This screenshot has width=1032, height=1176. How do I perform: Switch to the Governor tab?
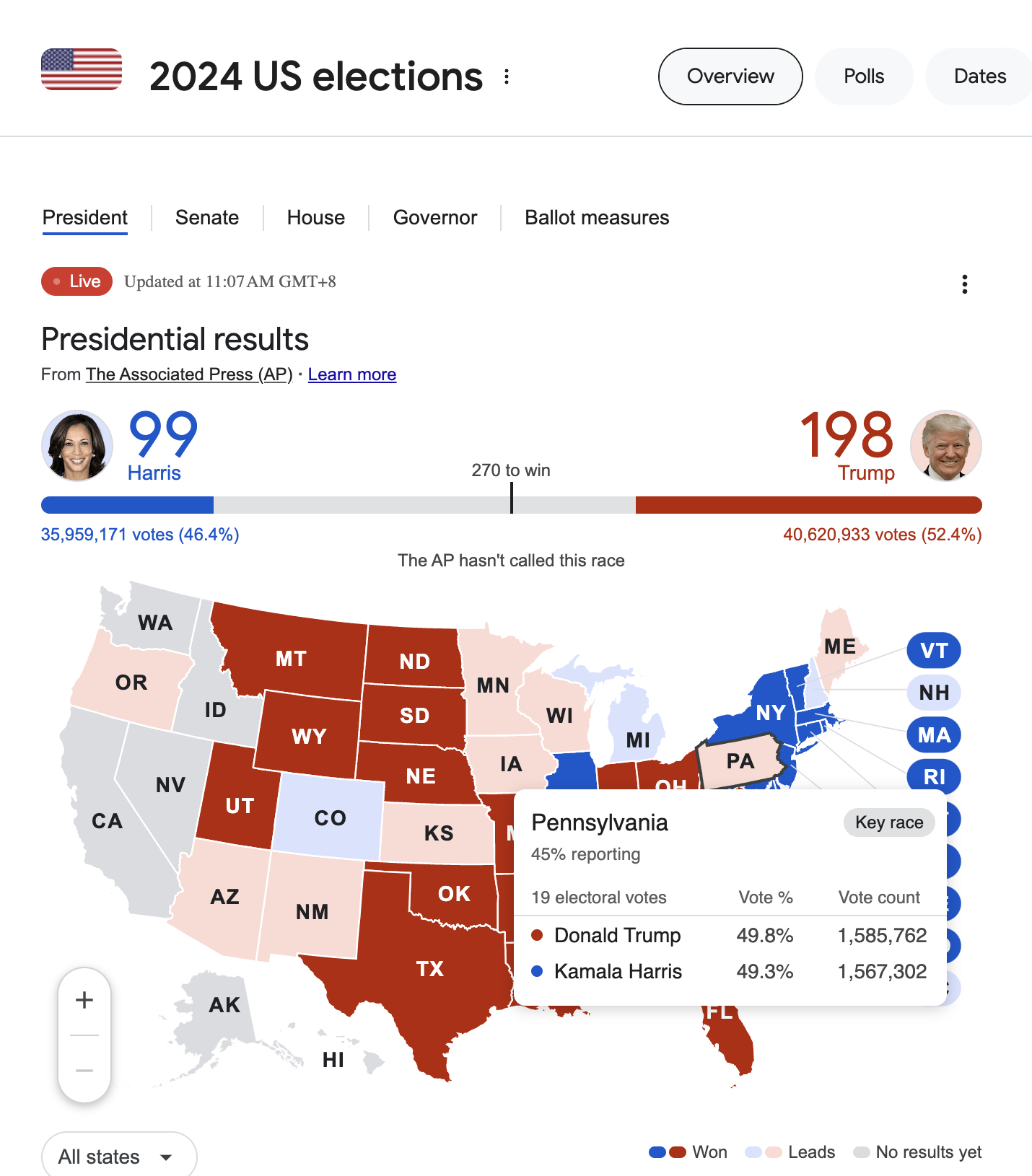coord(435,218)
